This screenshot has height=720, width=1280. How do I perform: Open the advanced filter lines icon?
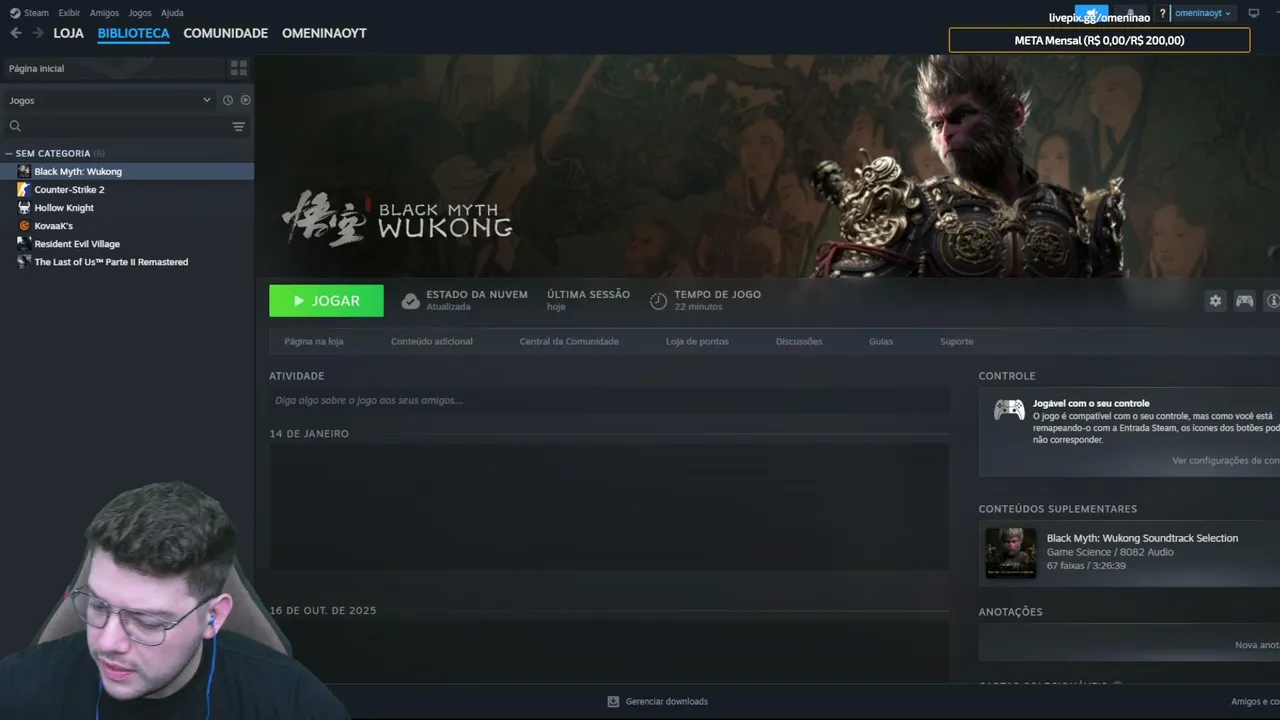point(238,126)
